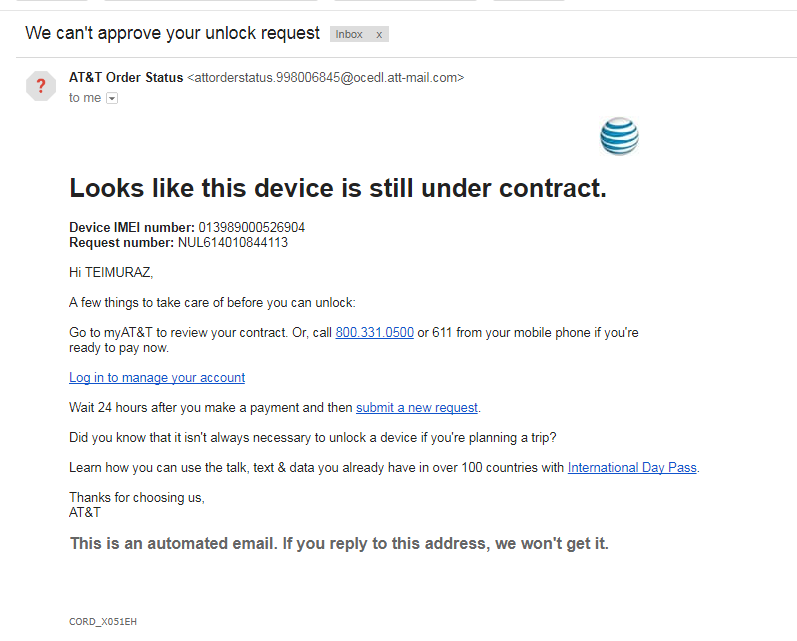Viewport: 797px width, 641px height.
Task: Click the sender name AT&T Order Status
Action: (x=126, y=77)
